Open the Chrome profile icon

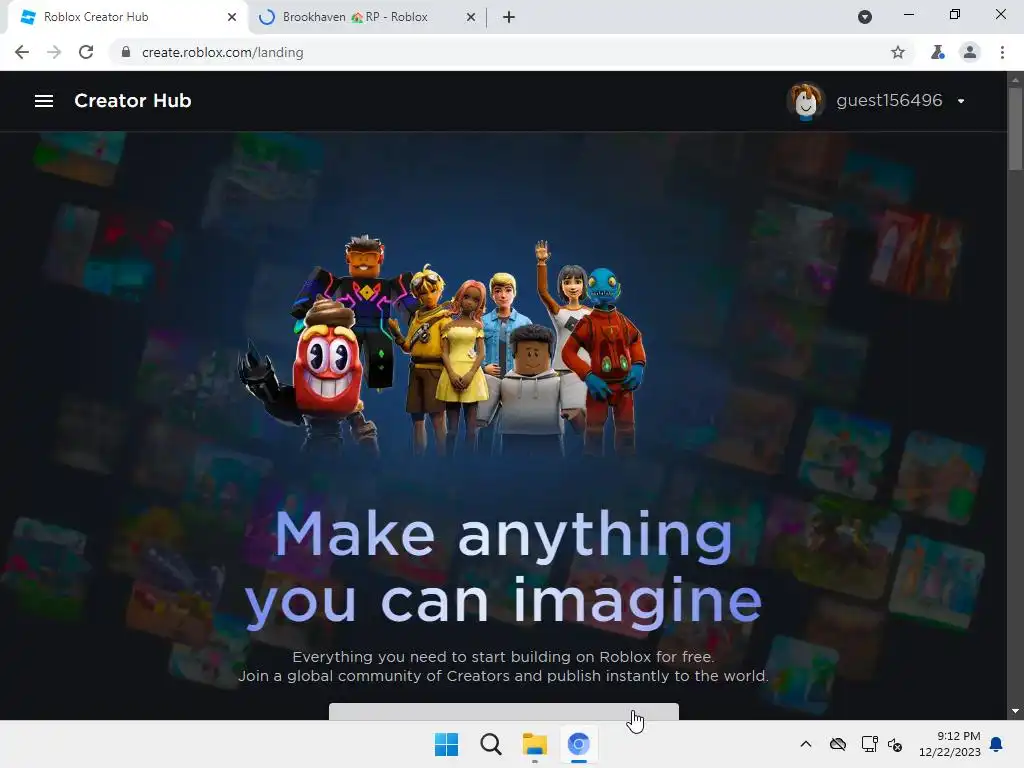(970, 52)
